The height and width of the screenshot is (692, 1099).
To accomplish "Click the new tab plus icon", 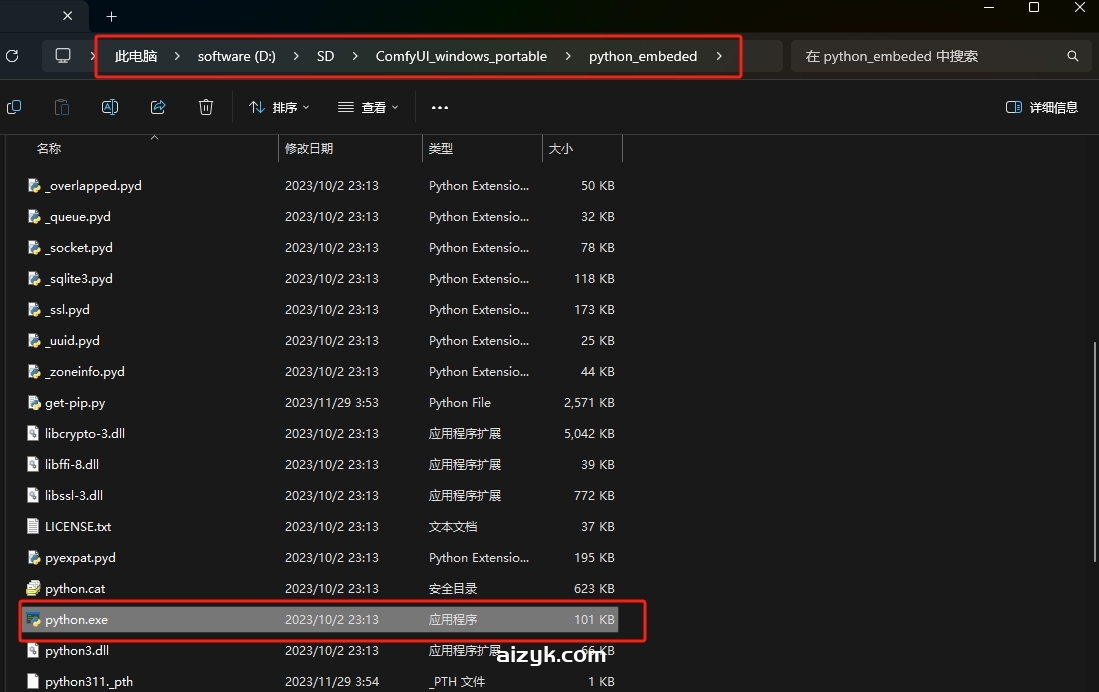I will pos(111,16).
